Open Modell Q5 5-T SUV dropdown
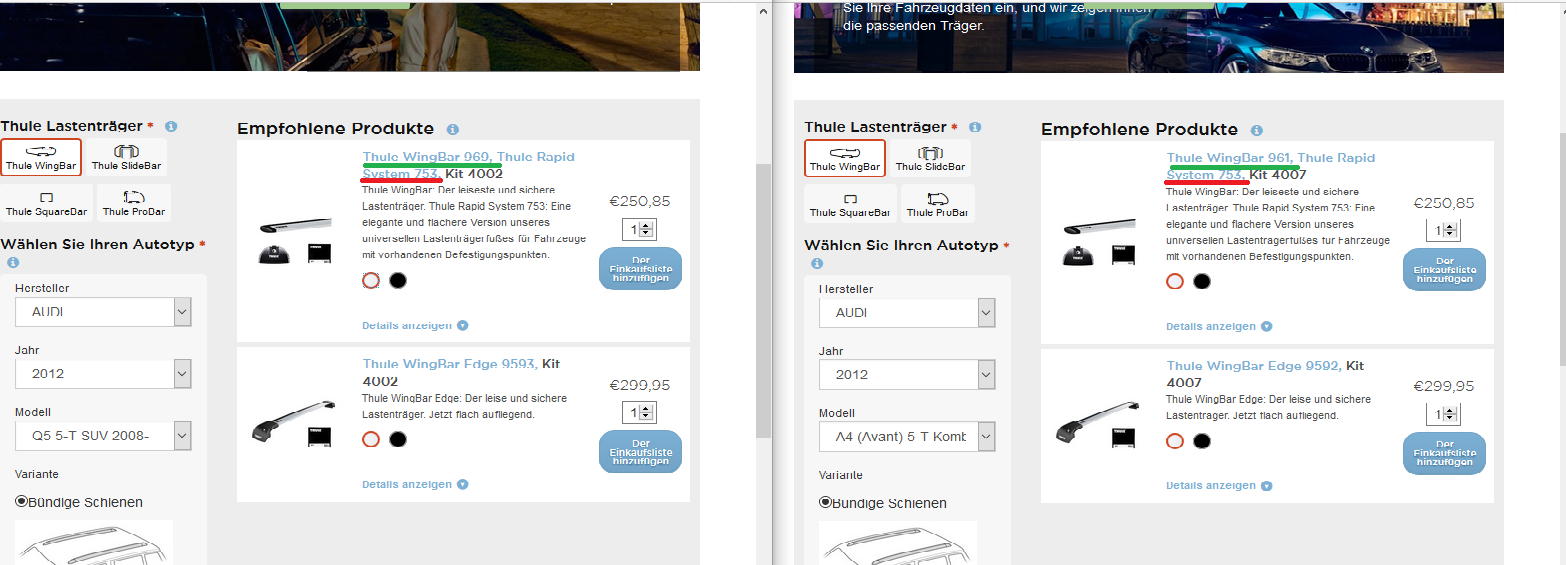This screenshot has height=565, width=1566. [x=103, y=436]
